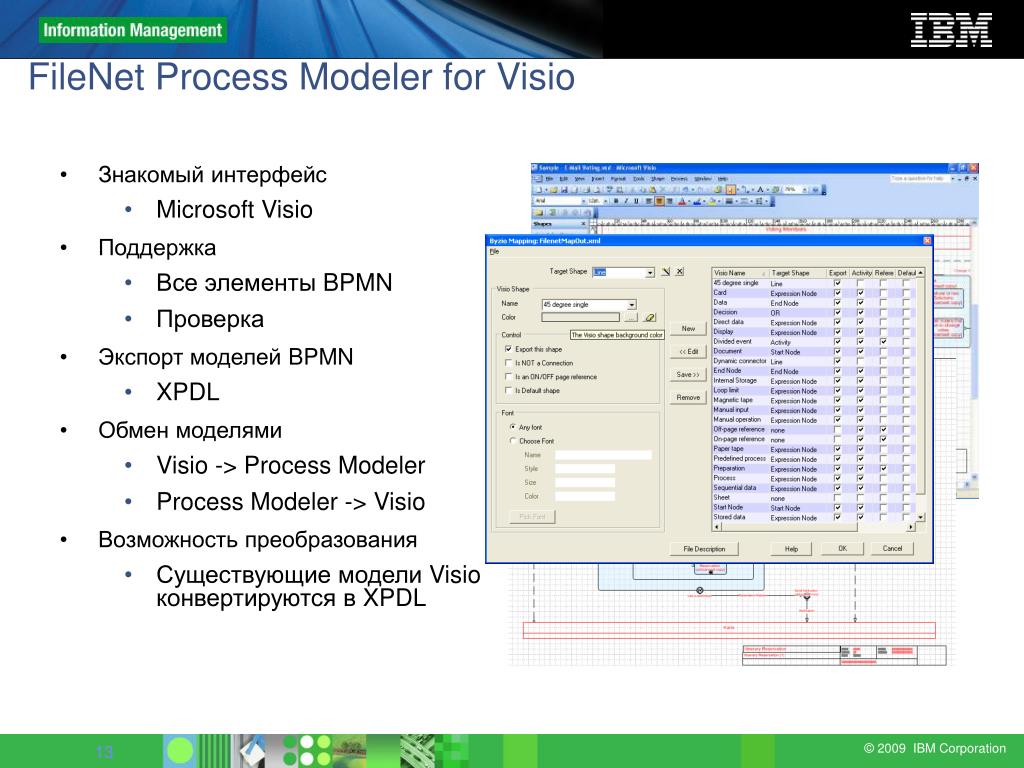
Task: Open the Visio Shape Name dropdown
Action: click(x=632, y=304)
